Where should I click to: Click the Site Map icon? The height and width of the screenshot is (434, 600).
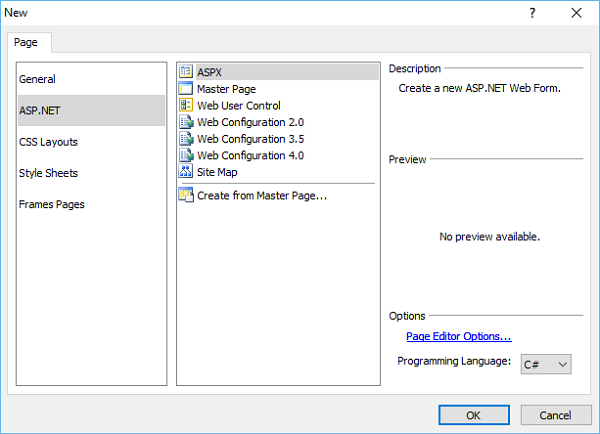(186, 172)
